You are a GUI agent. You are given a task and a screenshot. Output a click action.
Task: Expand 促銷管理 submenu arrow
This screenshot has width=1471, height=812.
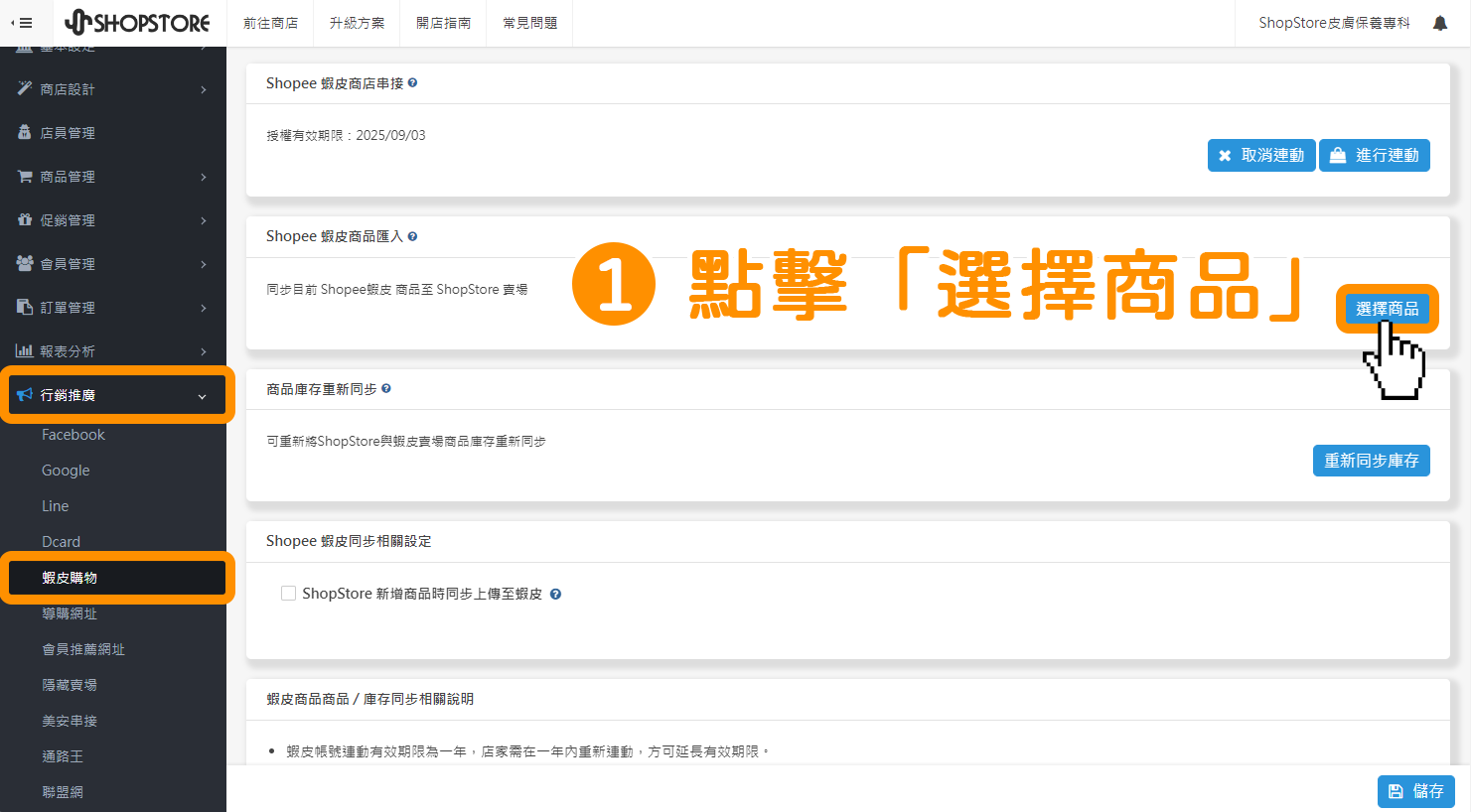(x=204, y=220)
